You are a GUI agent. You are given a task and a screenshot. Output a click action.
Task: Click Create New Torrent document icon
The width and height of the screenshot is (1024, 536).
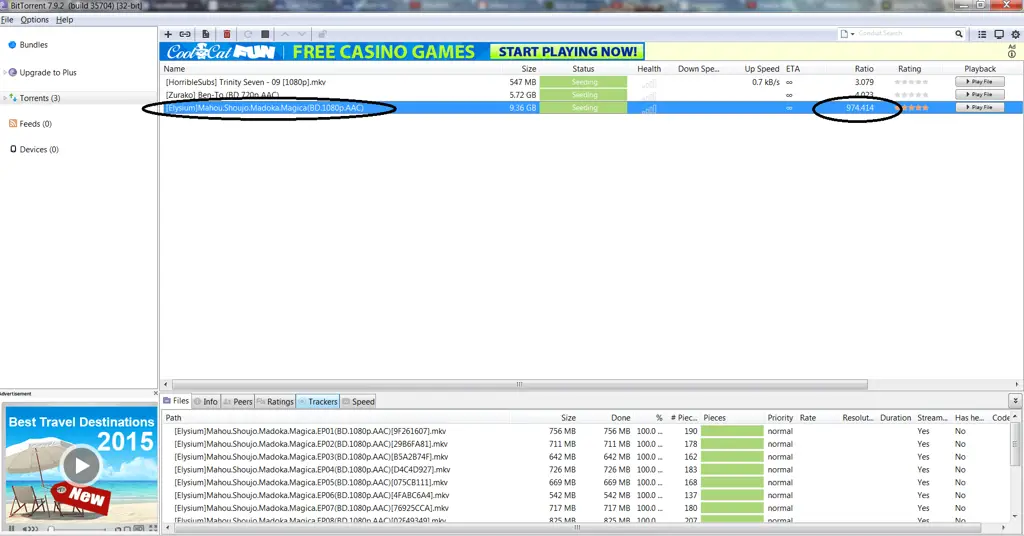206,34
